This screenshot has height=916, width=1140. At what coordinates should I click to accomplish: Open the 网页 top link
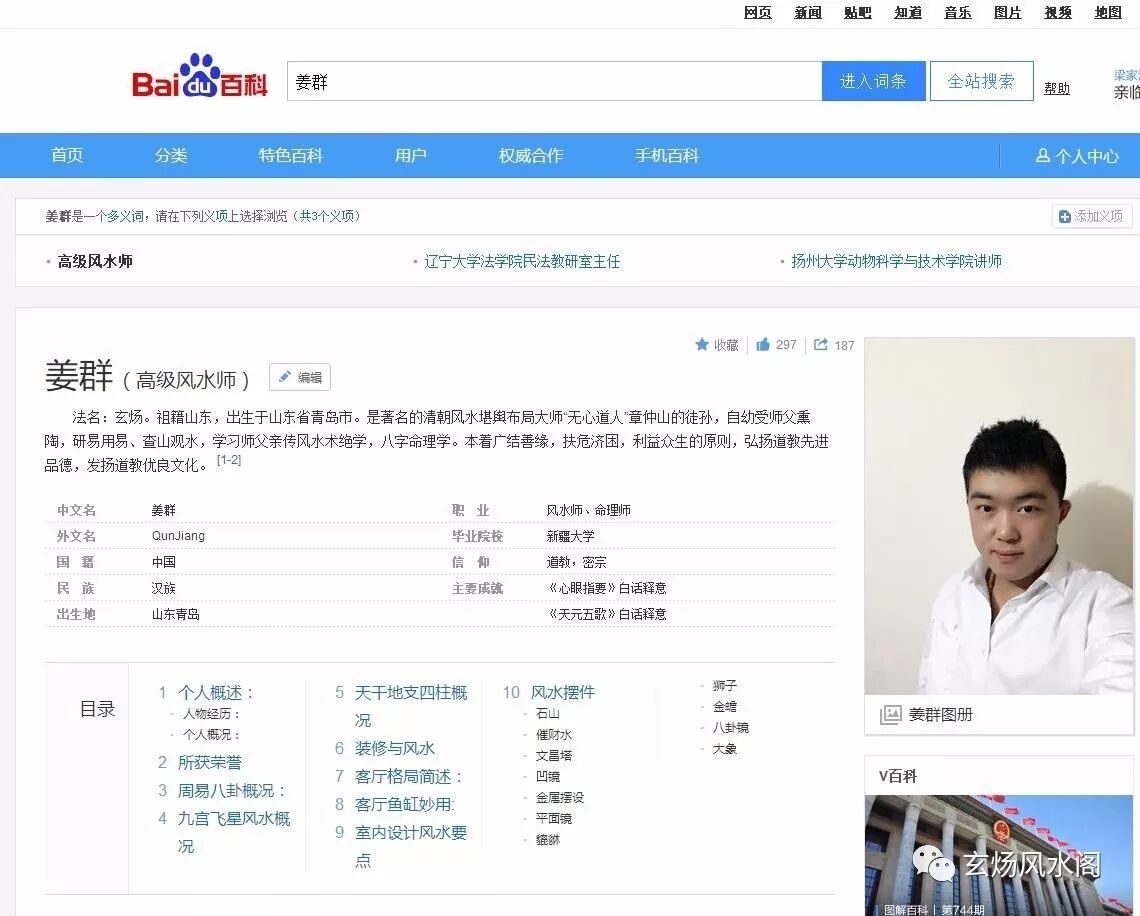click(x=758, y=12)
